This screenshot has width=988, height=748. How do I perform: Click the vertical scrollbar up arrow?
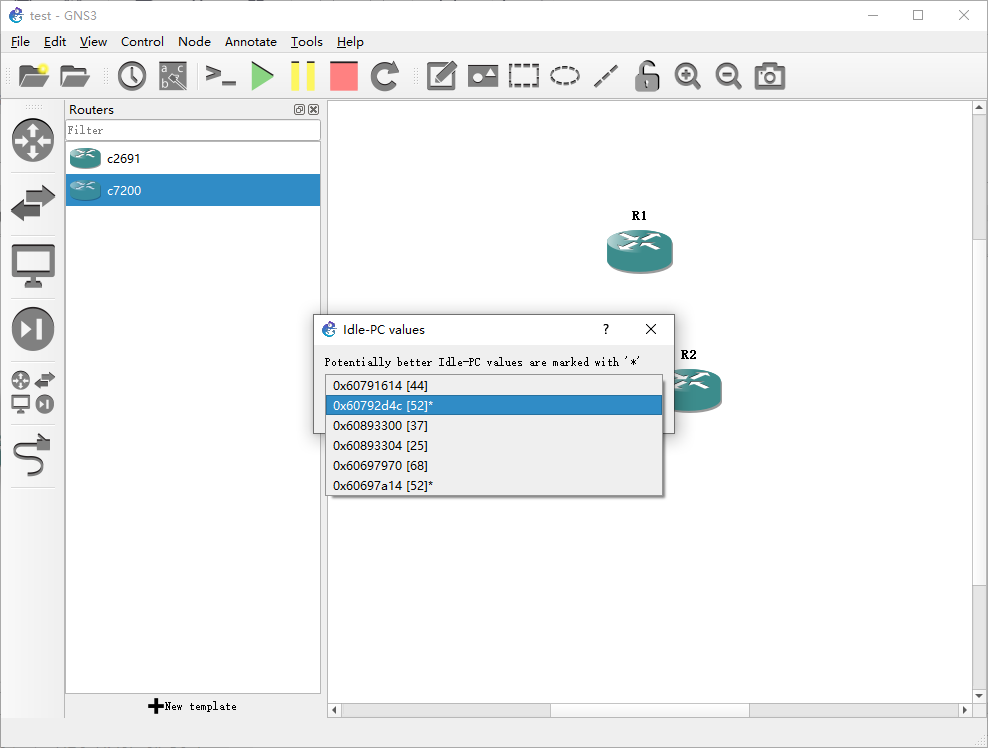[x=979, y=108]
